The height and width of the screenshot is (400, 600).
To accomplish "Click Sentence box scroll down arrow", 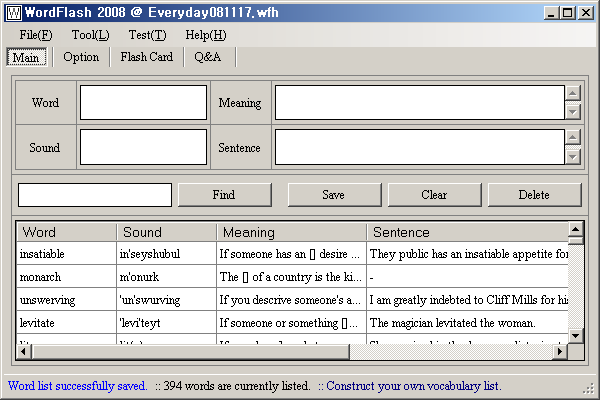I will pyautogui.click(x=573, y=157).
